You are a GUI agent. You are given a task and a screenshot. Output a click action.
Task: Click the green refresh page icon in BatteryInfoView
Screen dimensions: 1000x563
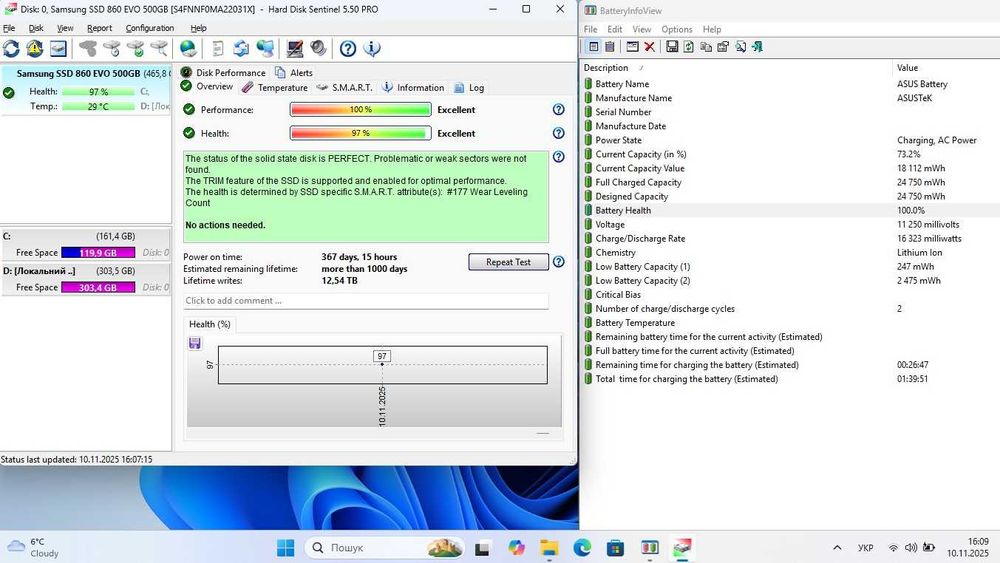tap(689, 47)
